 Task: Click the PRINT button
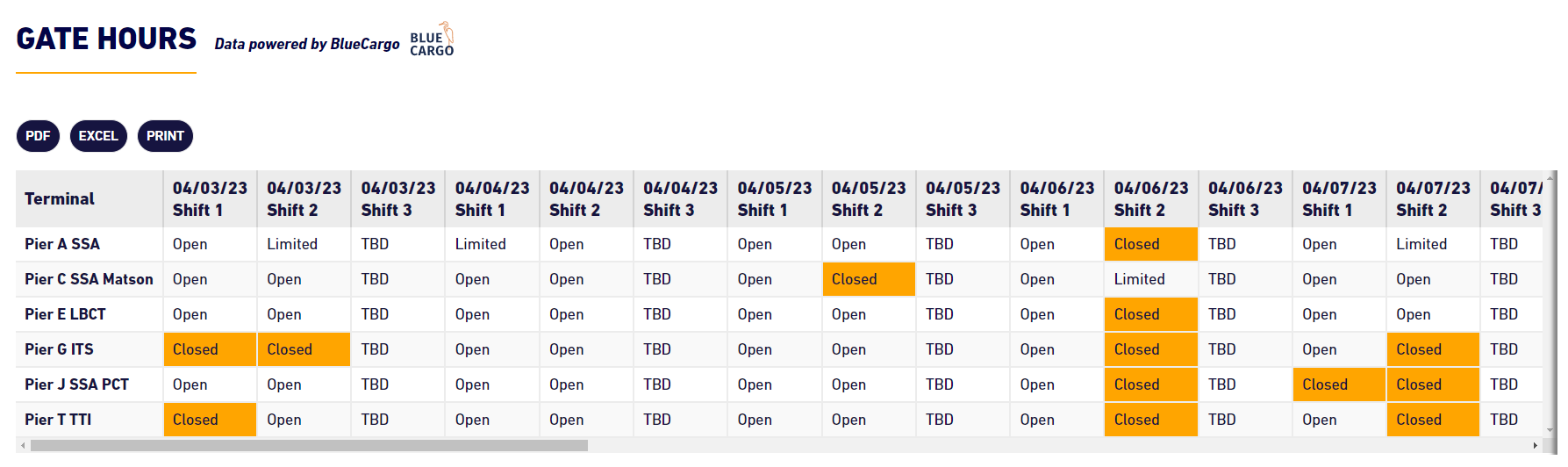(165, 136)
